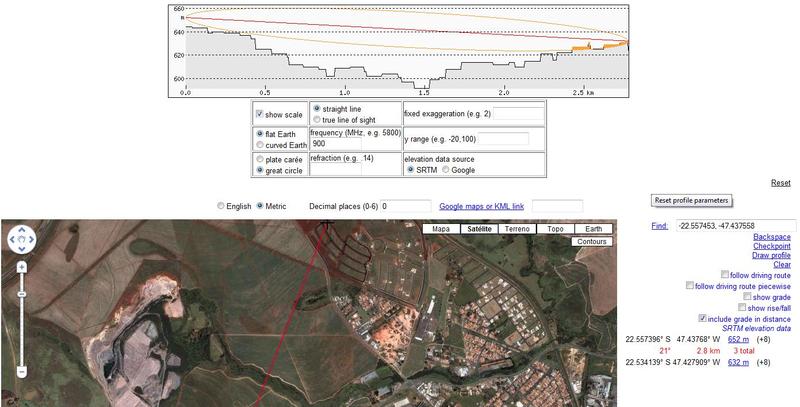Image resolution: width=800 pixels, height=407 pixels.
Task: Click the Checkpoint link
Action: pos(772,246)
